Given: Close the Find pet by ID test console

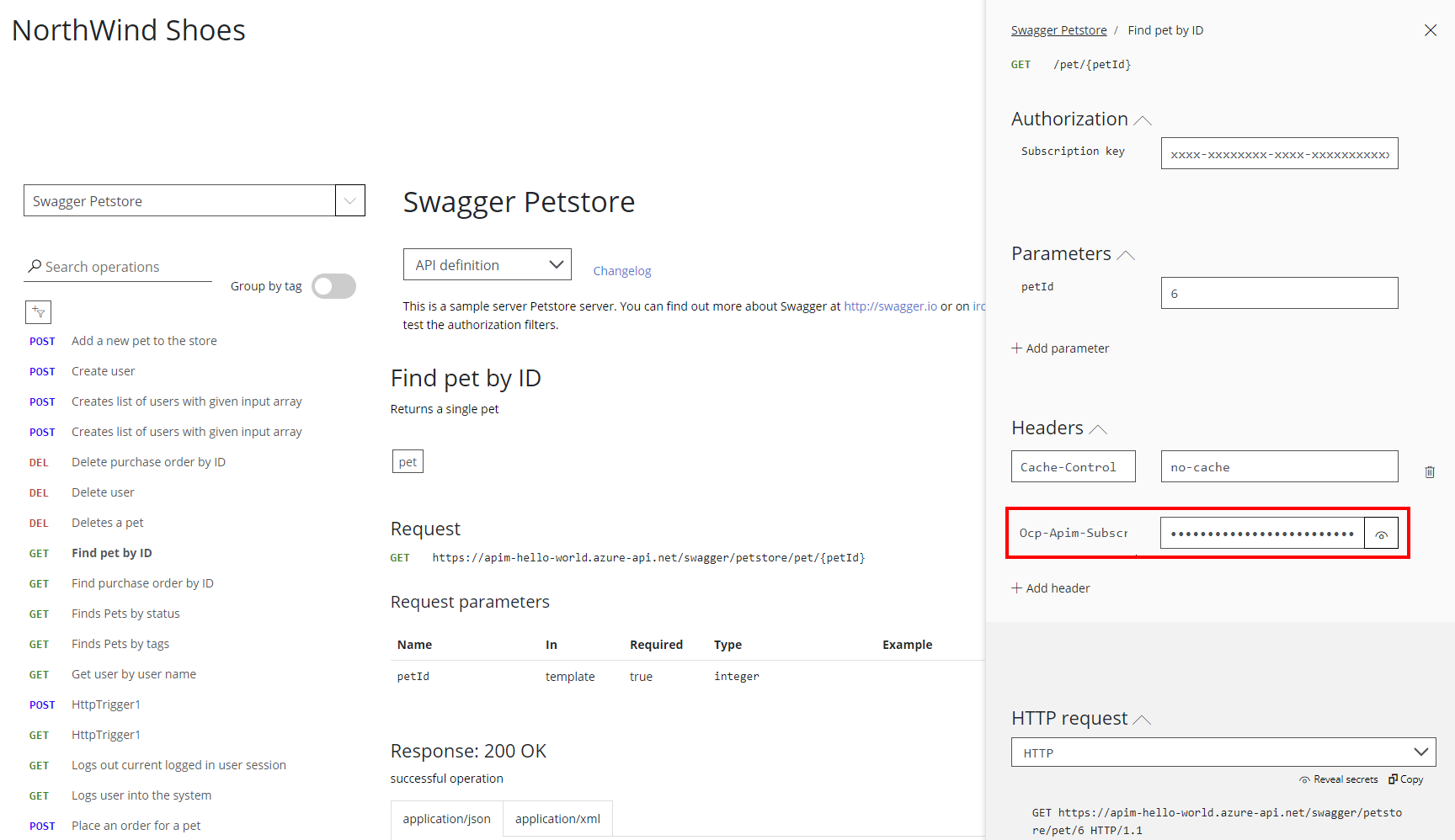Looking at the screenshot, I should (x=1431, y=29).
